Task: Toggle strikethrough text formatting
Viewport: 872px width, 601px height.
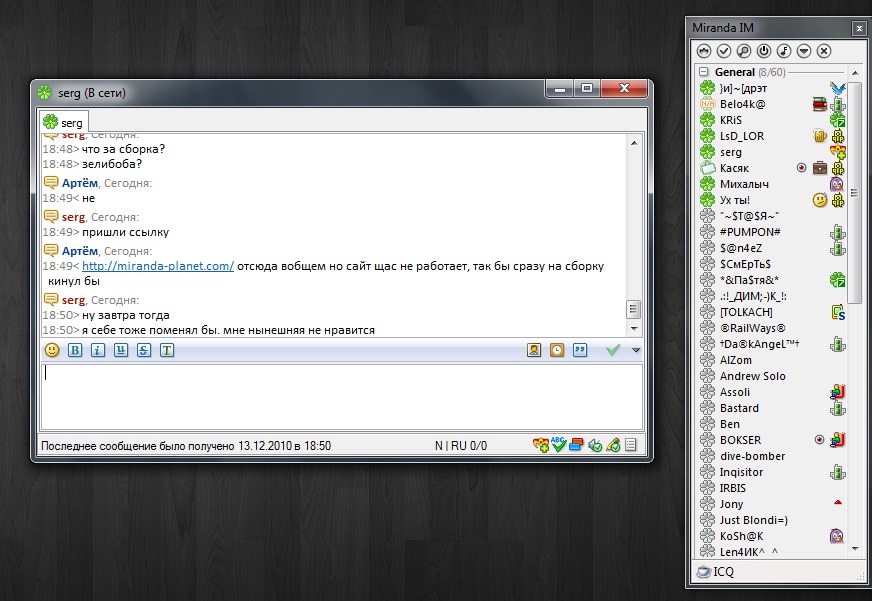Action: [x=143, y=350]
